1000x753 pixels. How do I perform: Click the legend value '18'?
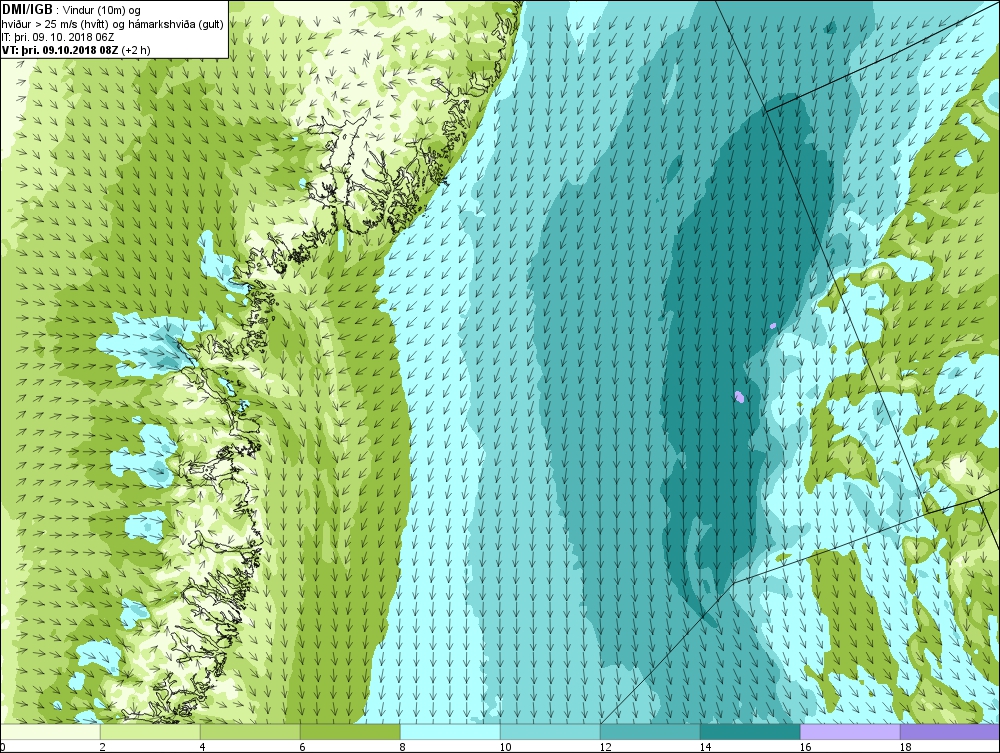pyautogui.click(x=905, y=747)
